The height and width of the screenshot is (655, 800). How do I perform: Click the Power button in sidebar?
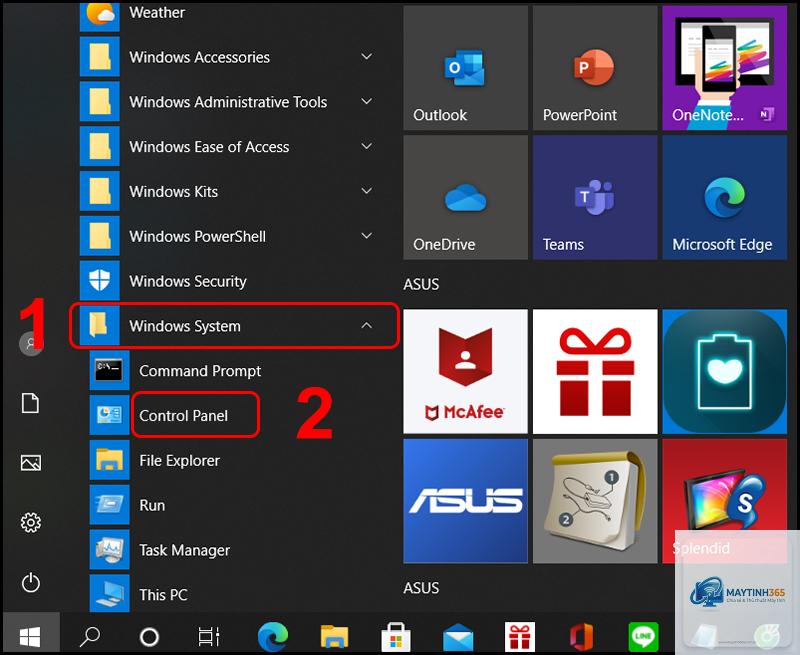(x=31, y=583)
